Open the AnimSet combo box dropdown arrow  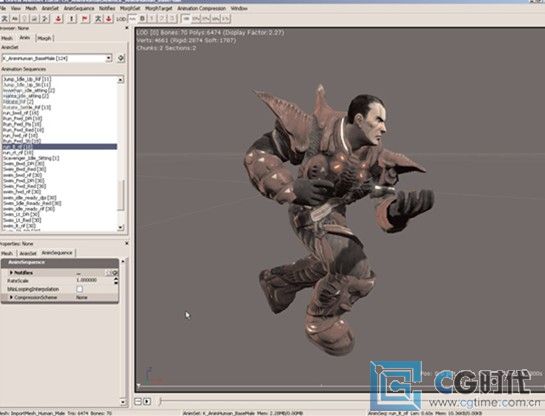pyautogui.click(x=109, y=58)
